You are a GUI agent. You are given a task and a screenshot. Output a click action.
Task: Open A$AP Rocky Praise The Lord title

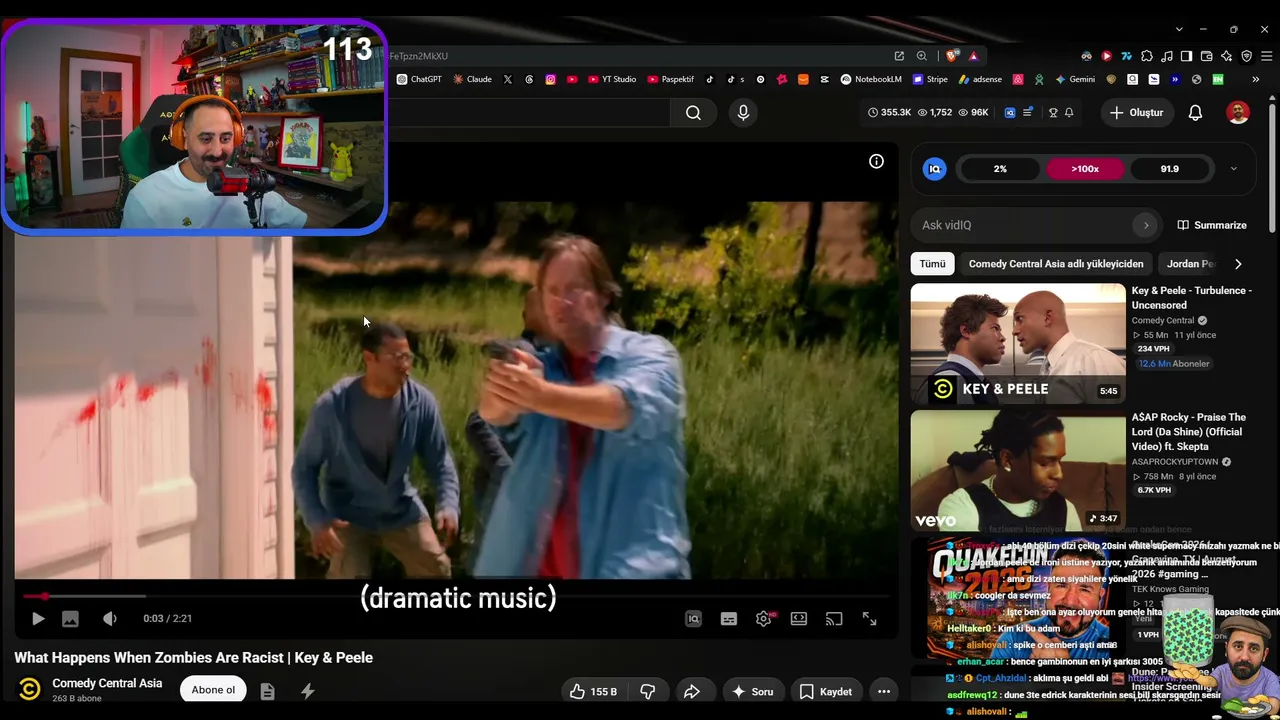[1189, 431]
